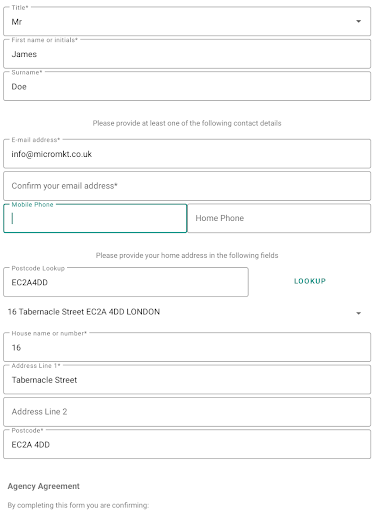
Task: Focus the First name or initials field
Action: pos(187,54)
